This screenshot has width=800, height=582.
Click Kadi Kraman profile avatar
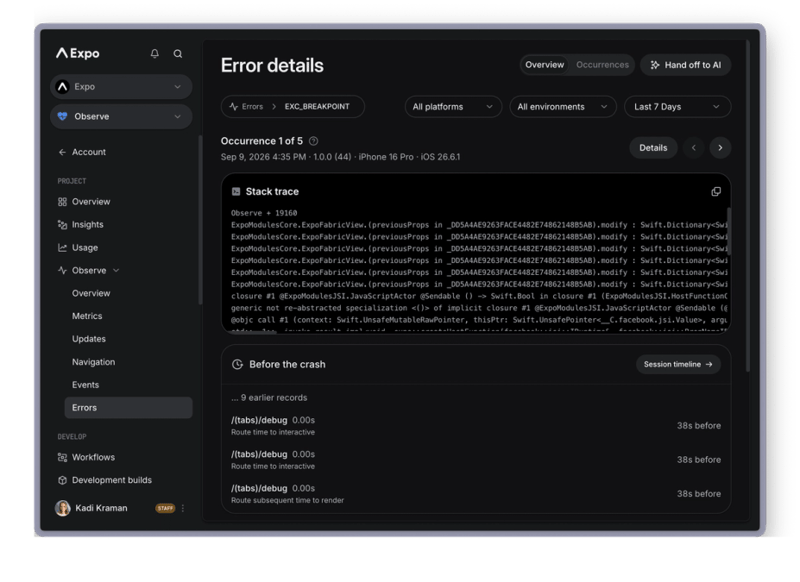point(63,508)
